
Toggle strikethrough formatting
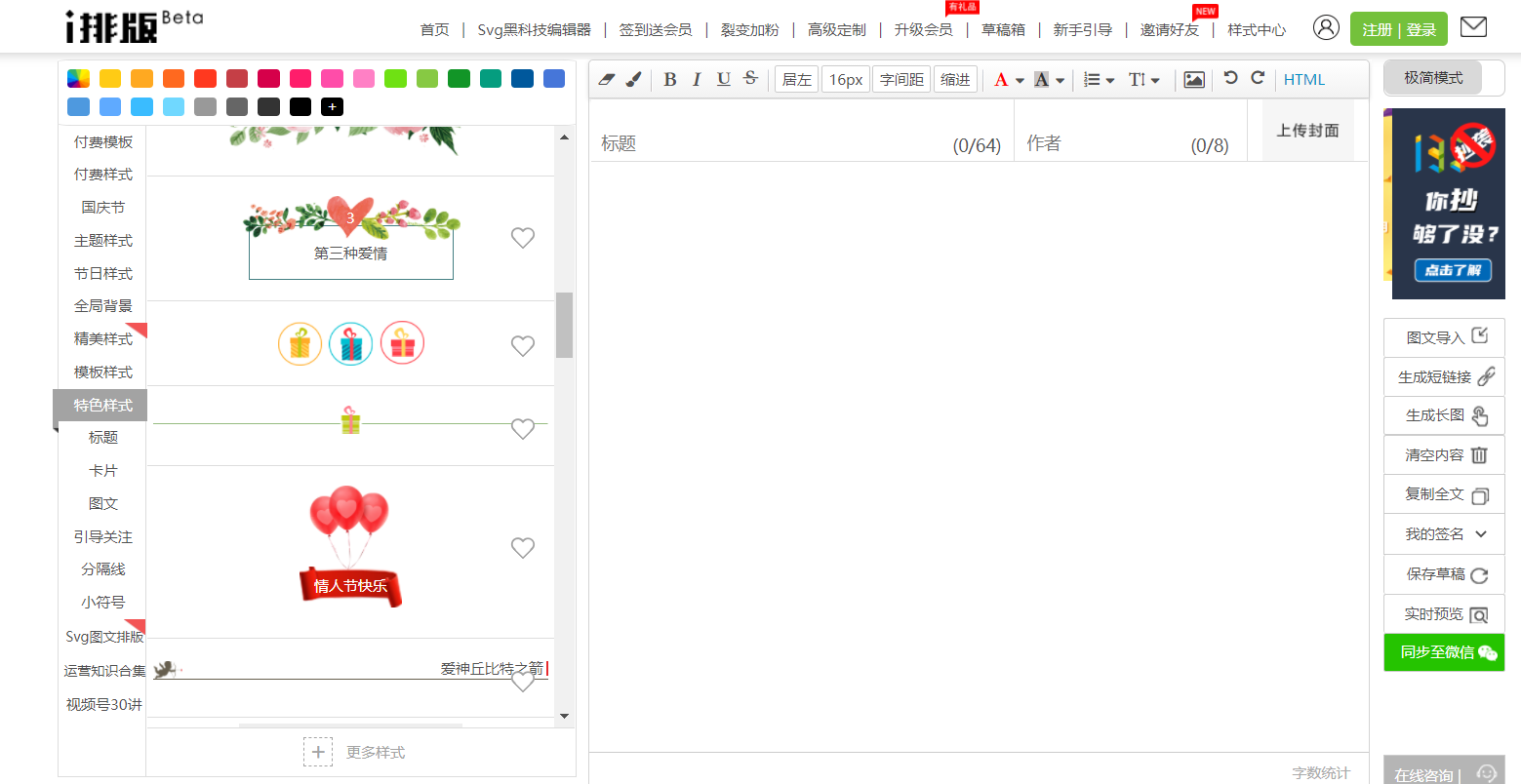[x=750, y=78]
